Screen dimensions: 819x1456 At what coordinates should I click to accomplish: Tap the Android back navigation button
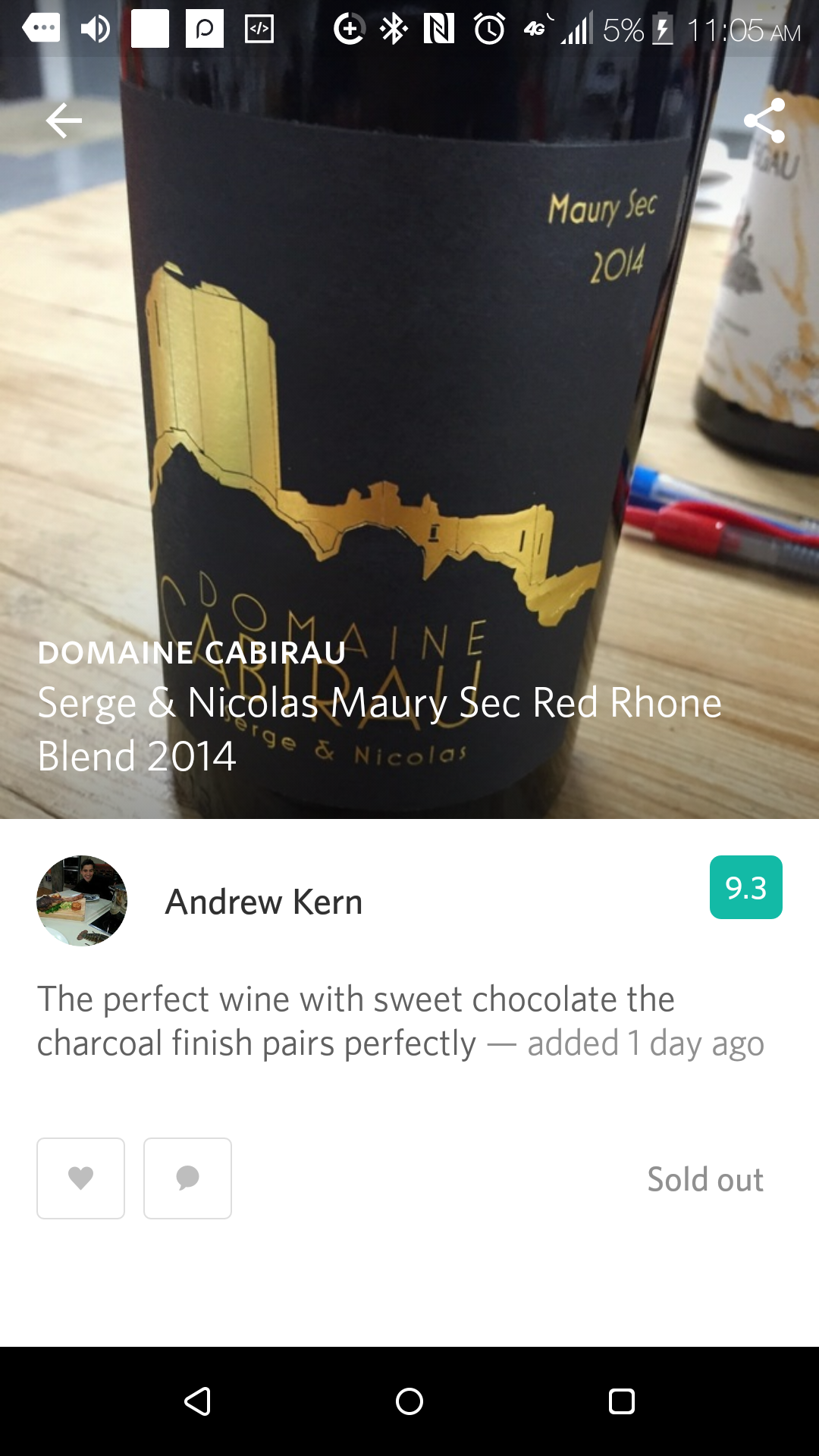click(x=197, y=1401)
